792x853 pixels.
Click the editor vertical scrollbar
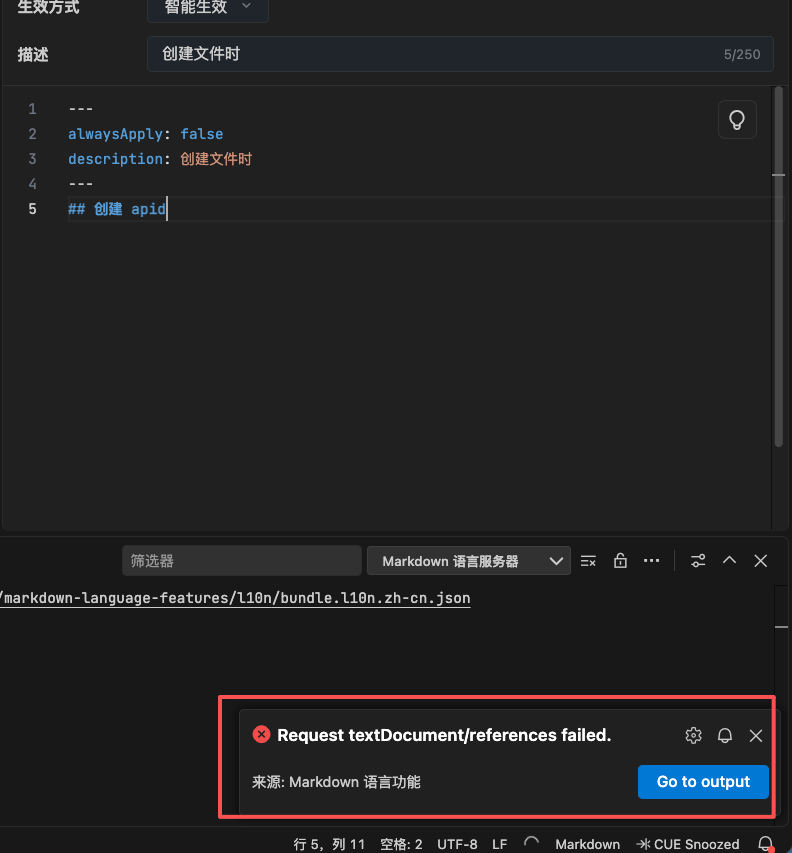click(778, 267)
